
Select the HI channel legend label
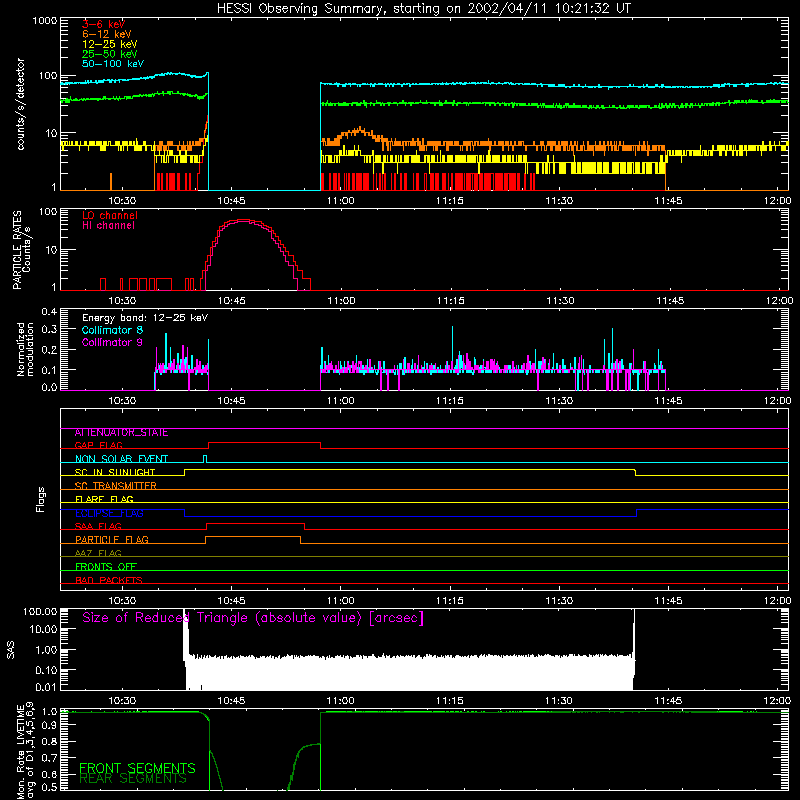tap(108, 226)
